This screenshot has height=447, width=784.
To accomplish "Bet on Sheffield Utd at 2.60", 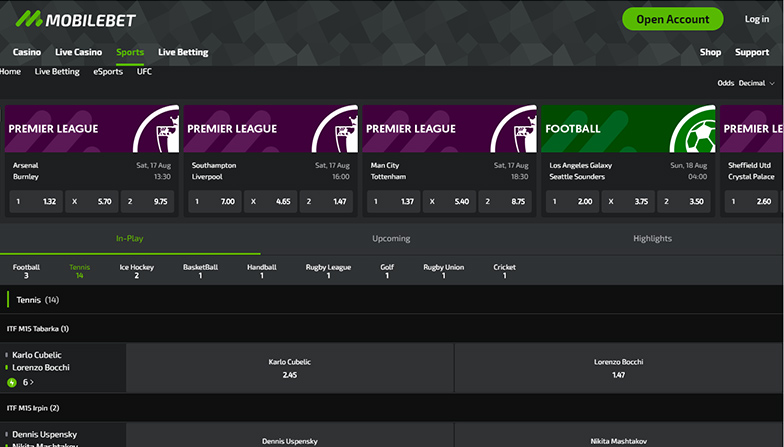I will click(x=752, y=202).
